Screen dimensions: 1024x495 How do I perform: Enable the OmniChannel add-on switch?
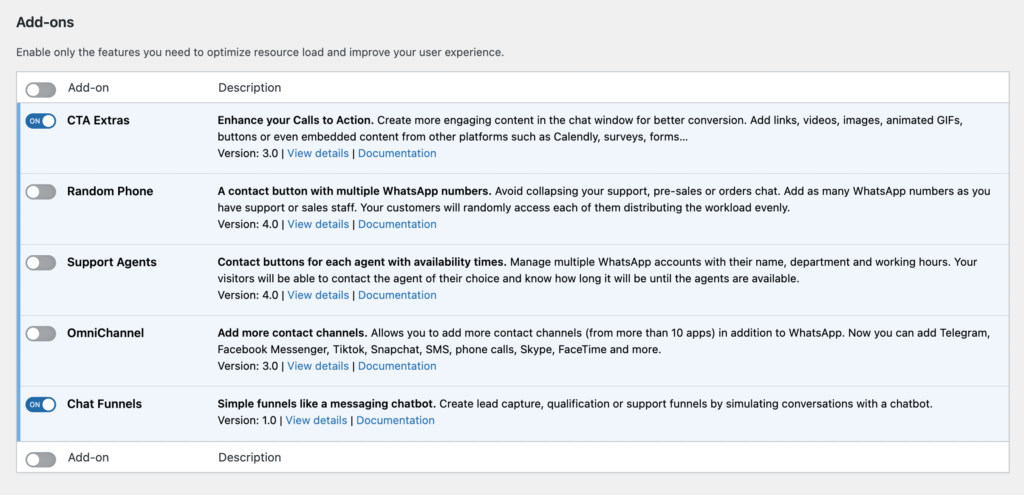coord(41,334)
